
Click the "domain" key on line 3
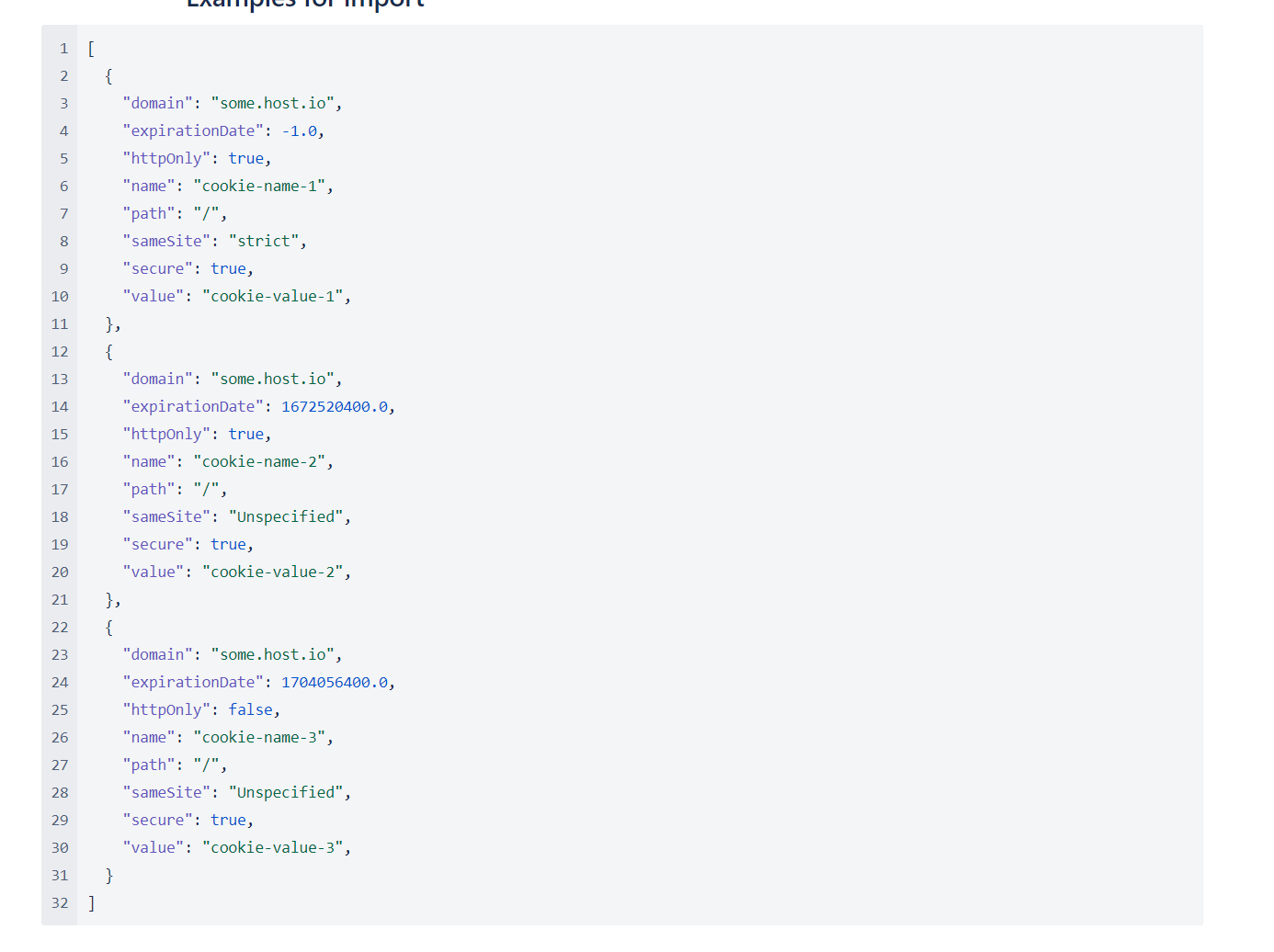158,104
